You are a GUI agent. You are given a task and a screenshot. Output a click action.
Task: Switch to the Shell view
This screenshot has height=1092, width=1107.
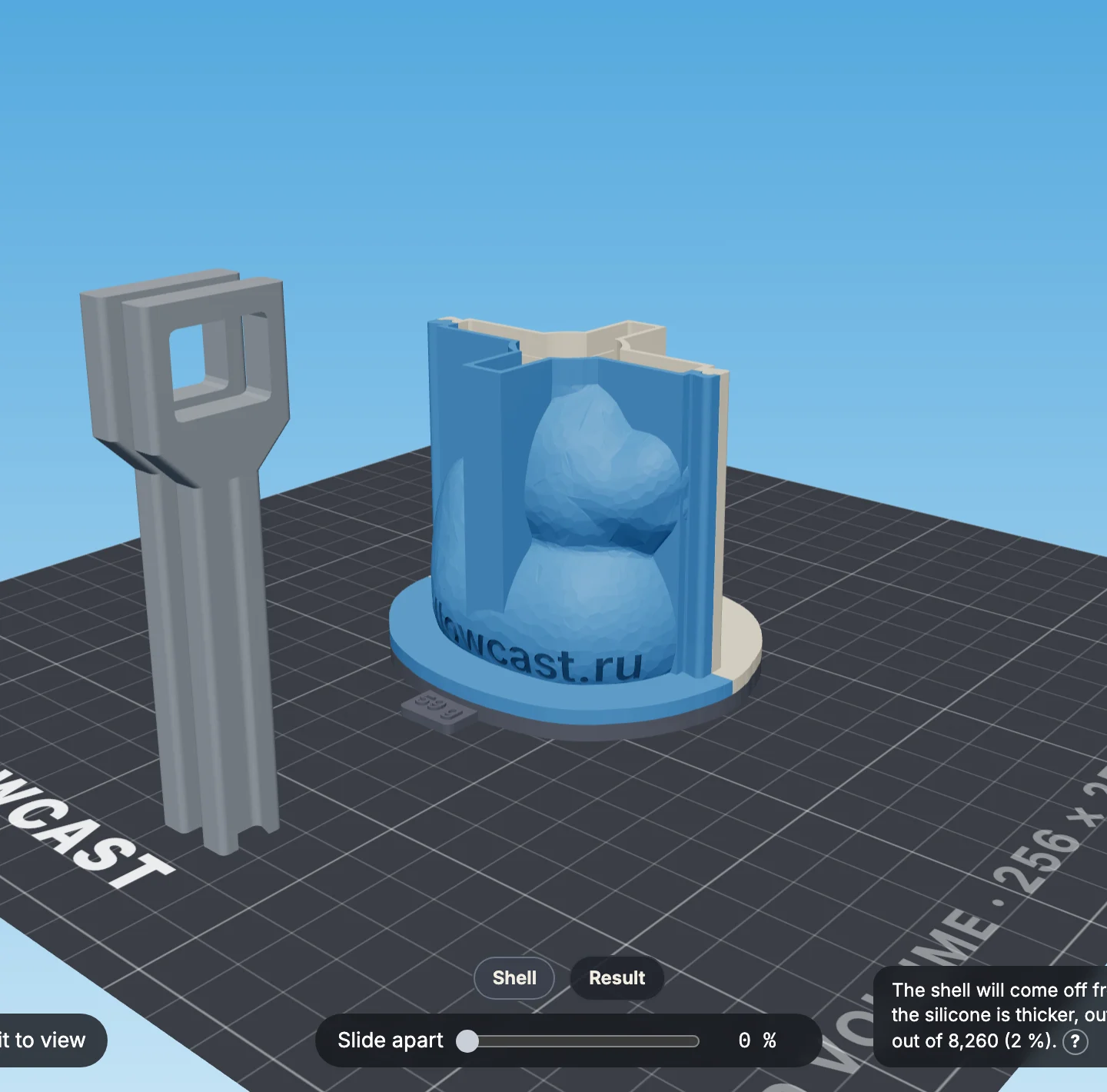click(514, 978)
